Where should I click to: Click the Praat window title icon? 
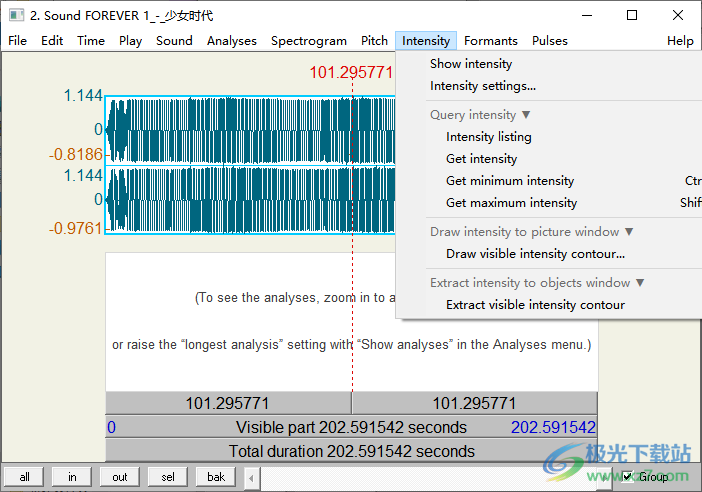pos(15,15)
